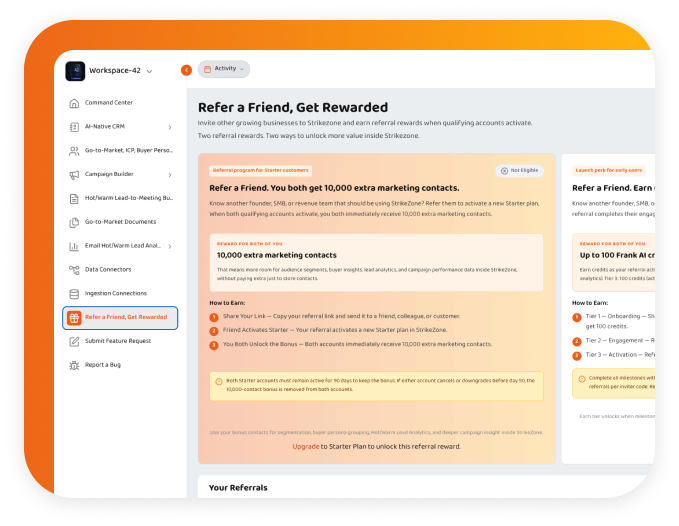Expand the AI-Native CRM submenu arrow
The width and height of the screenshot is (679, 526).
(x=170, y=127)
